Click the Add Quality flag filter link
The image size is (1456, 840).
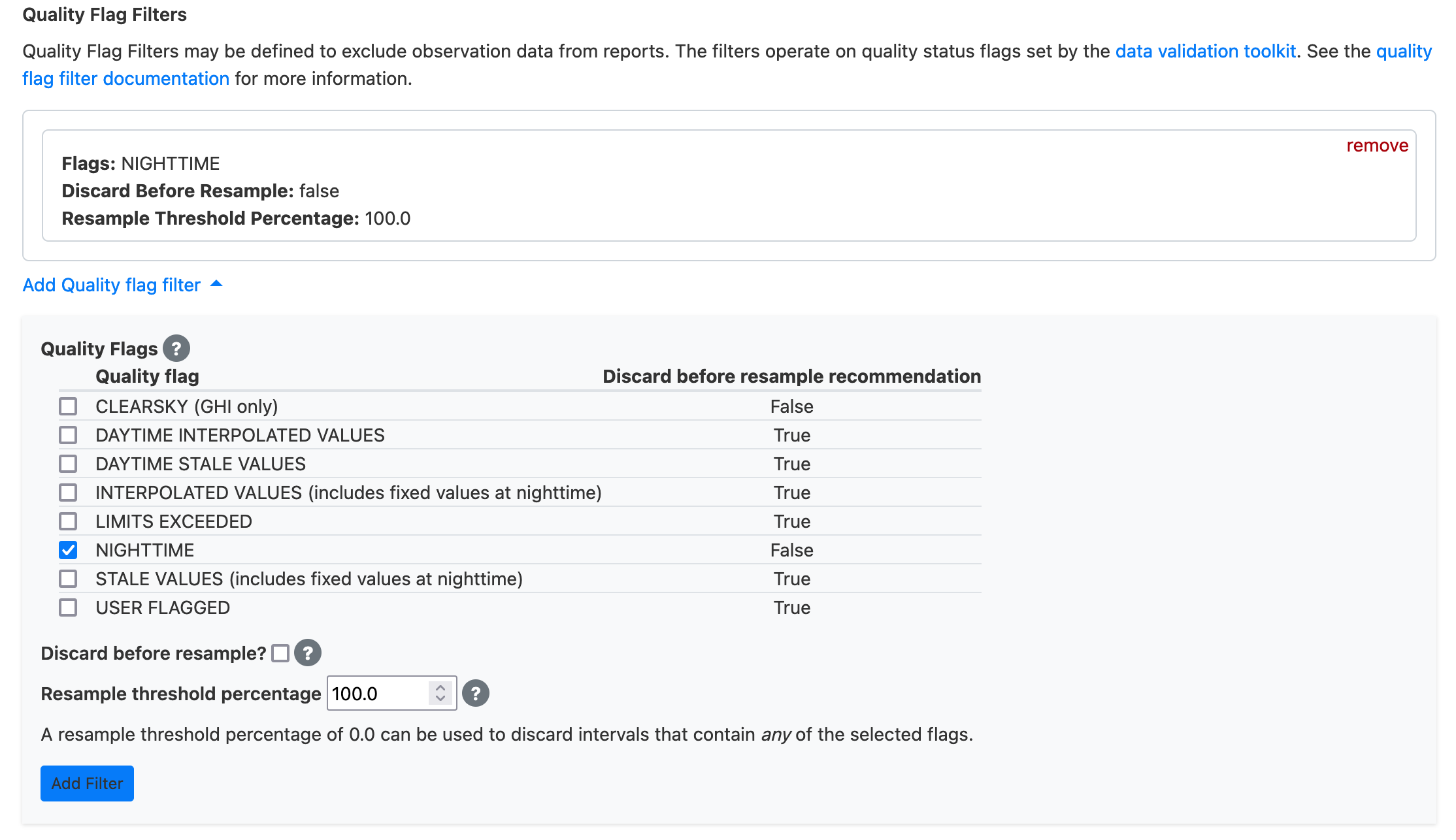[111, 285]
